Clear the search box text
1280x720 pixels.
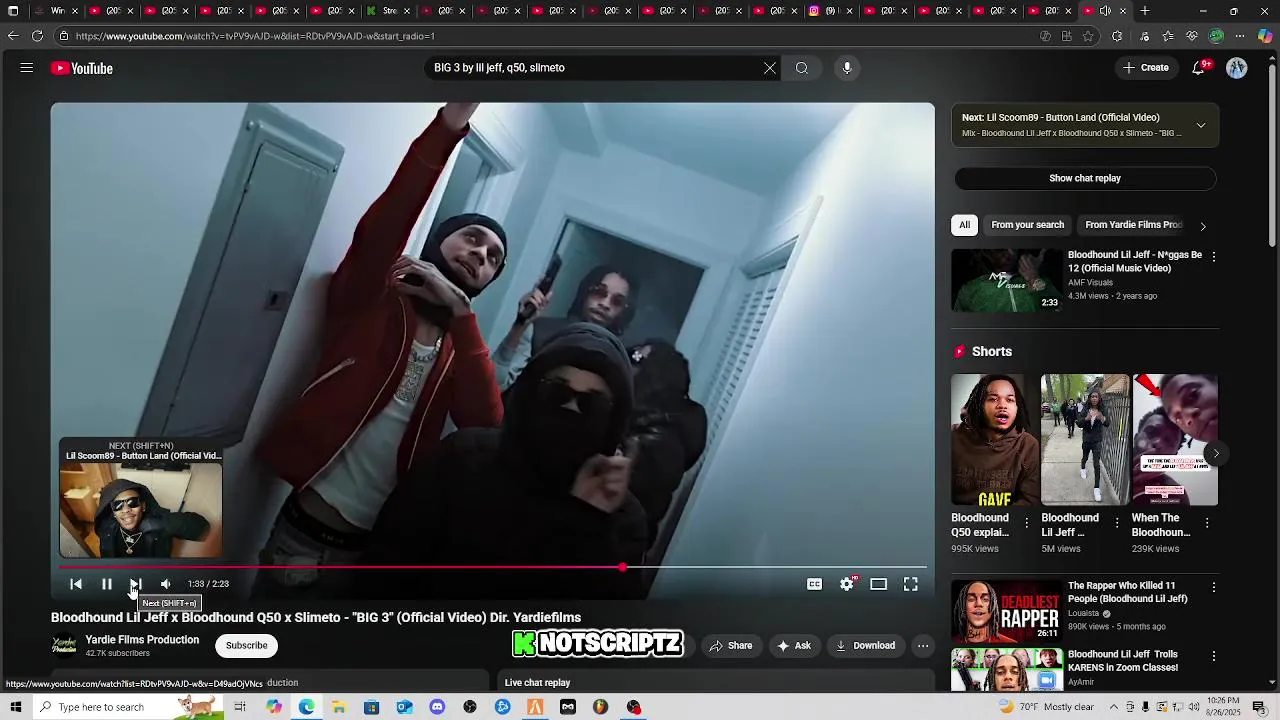pyautogui.click(x=770, y=68)
